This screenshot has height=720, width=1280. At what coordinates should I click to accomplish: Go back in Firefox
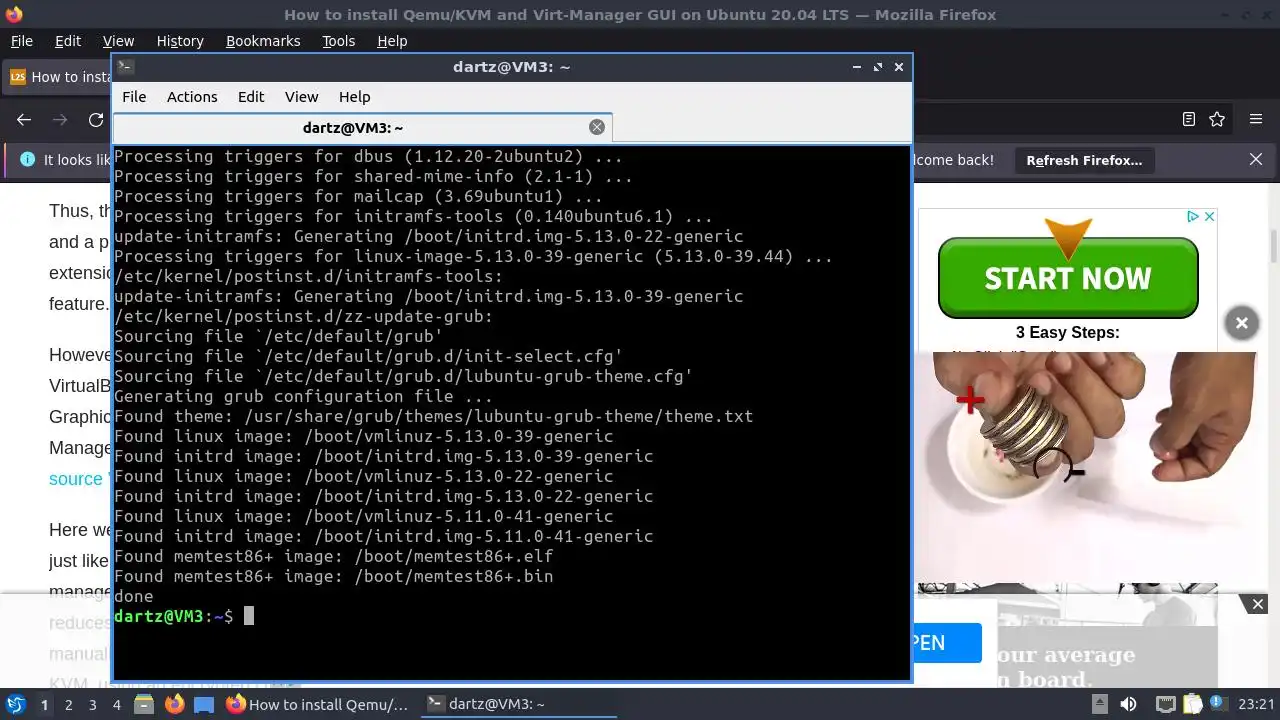pos(24,120)
